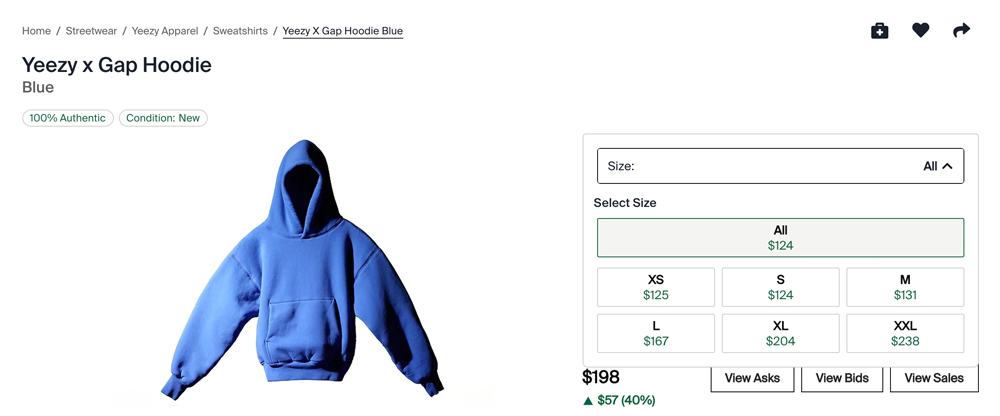Choose size XS for $125
This screenshot has width=1000, height=416.
[656, 288]
